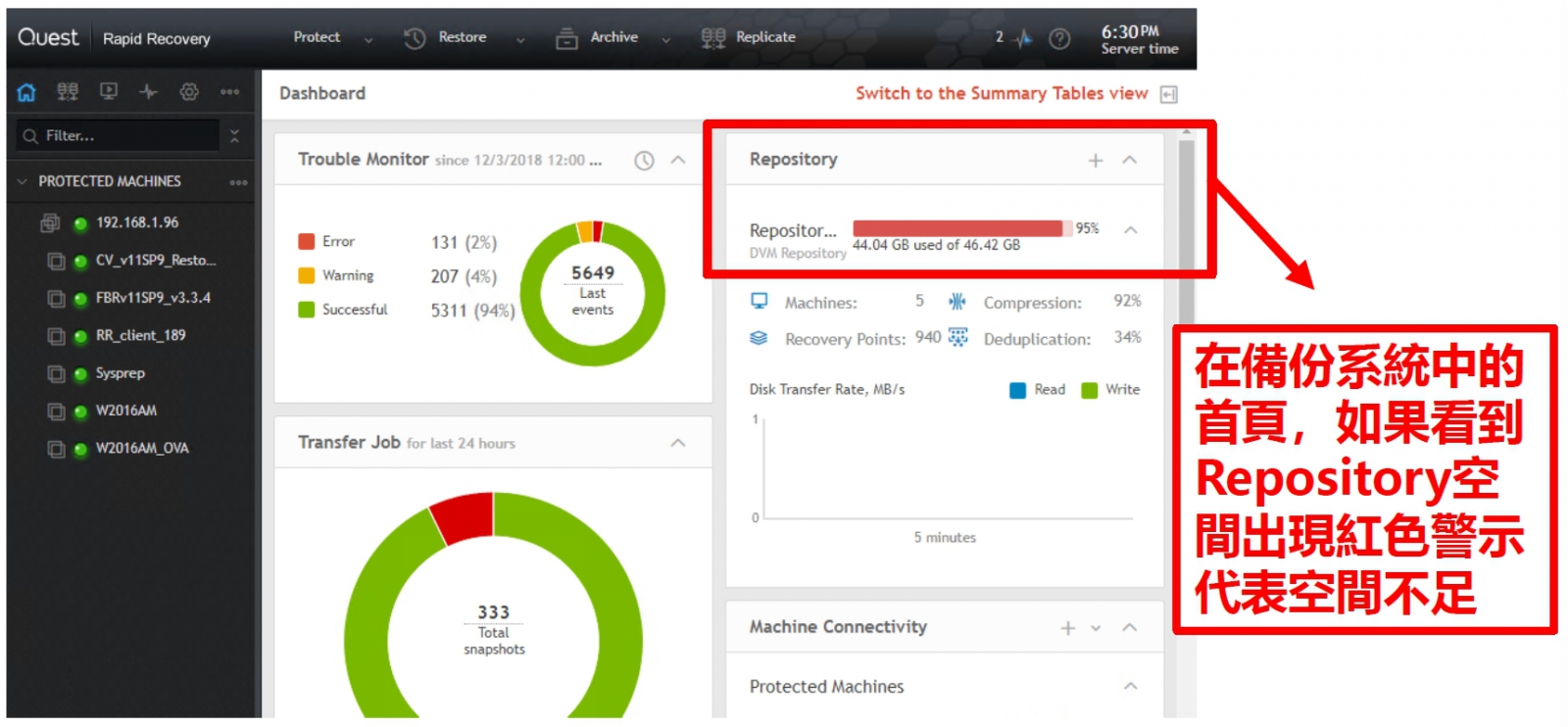Open the Machine Connectivity dropdown chevron

(1097, 628)
